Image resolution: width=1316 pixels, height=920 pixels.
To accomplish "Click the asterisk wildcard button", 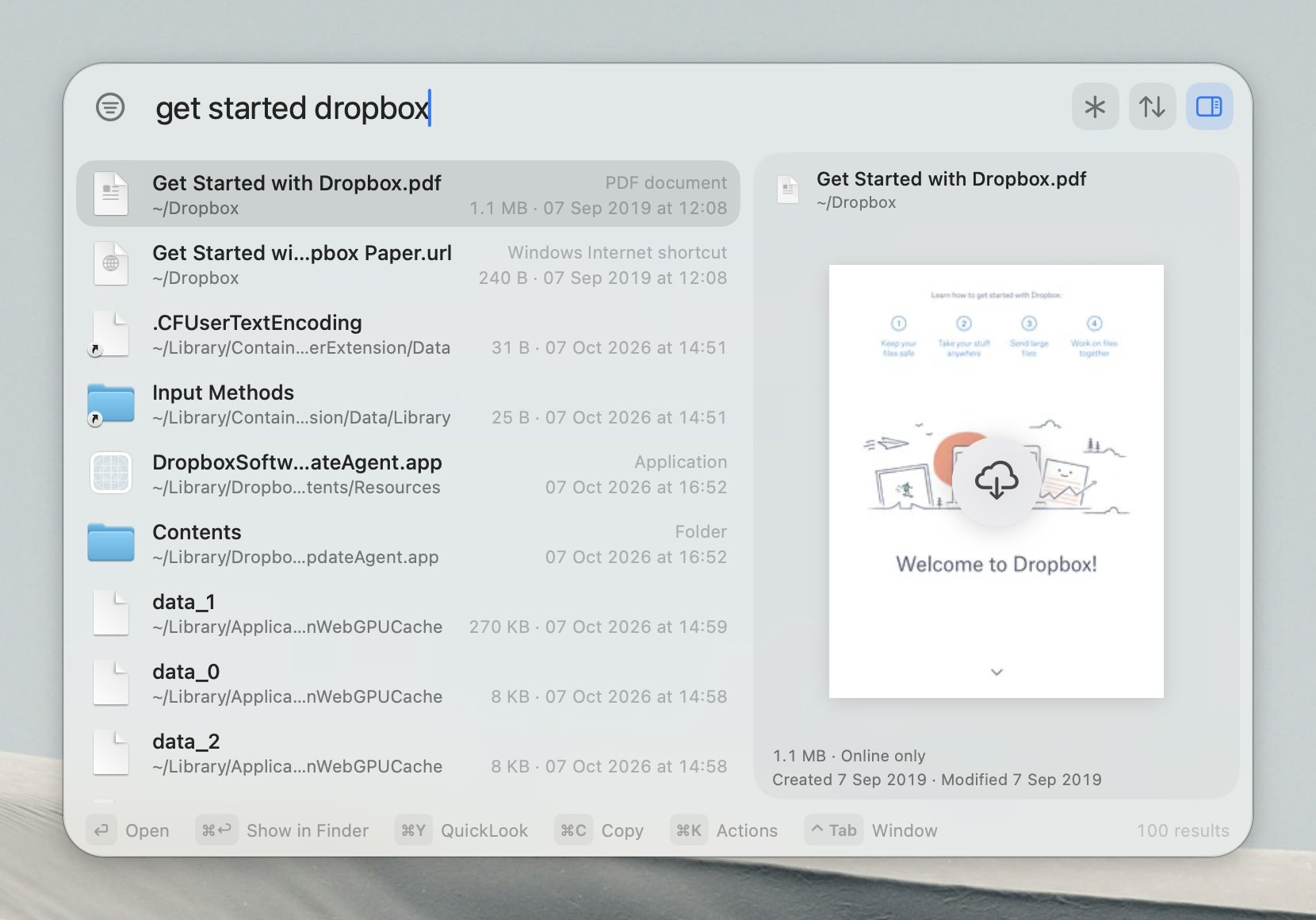I will click(x=1095, y=106).
